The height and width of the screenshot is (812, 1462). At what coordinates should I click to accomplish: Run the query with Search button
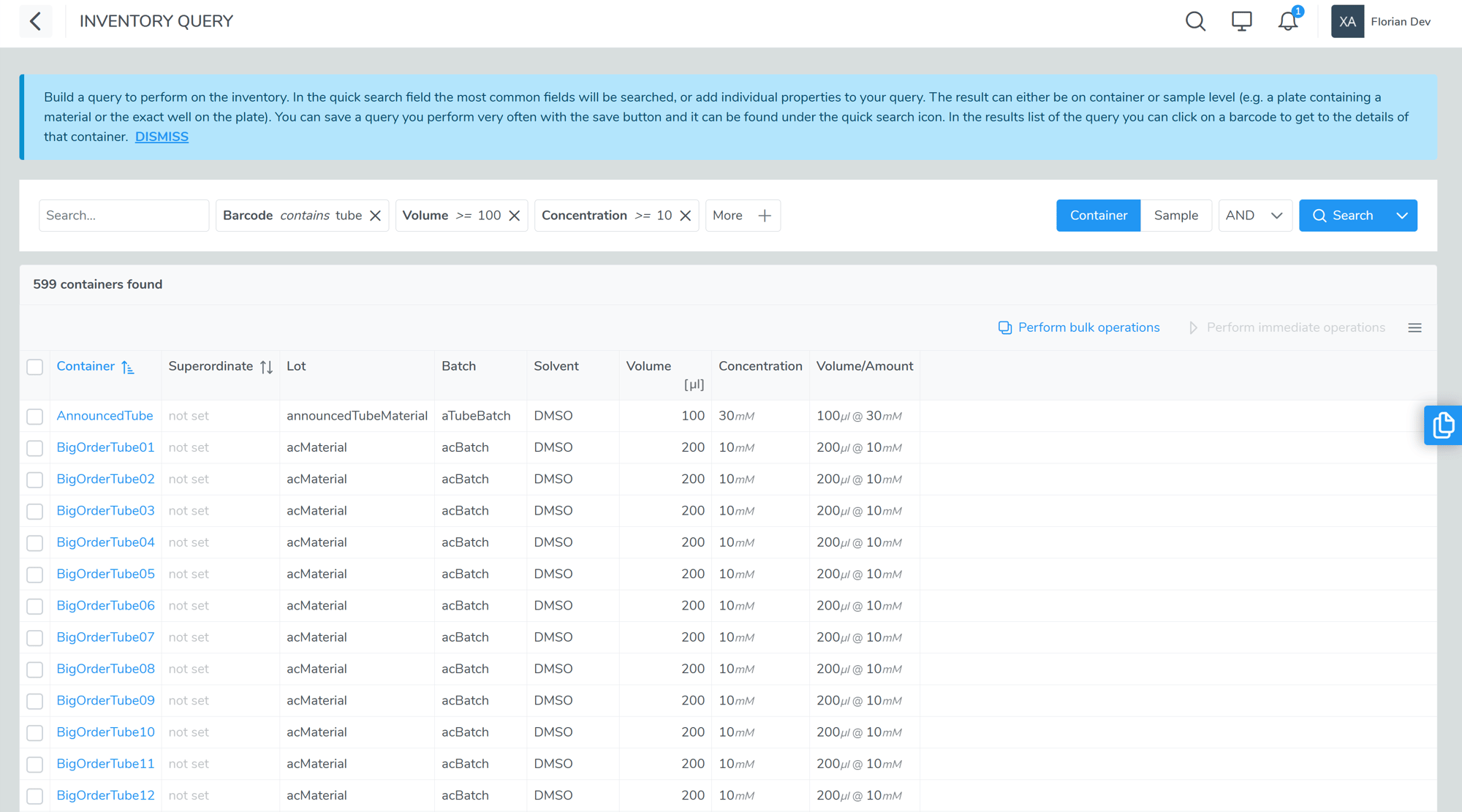click(1343, 216)
